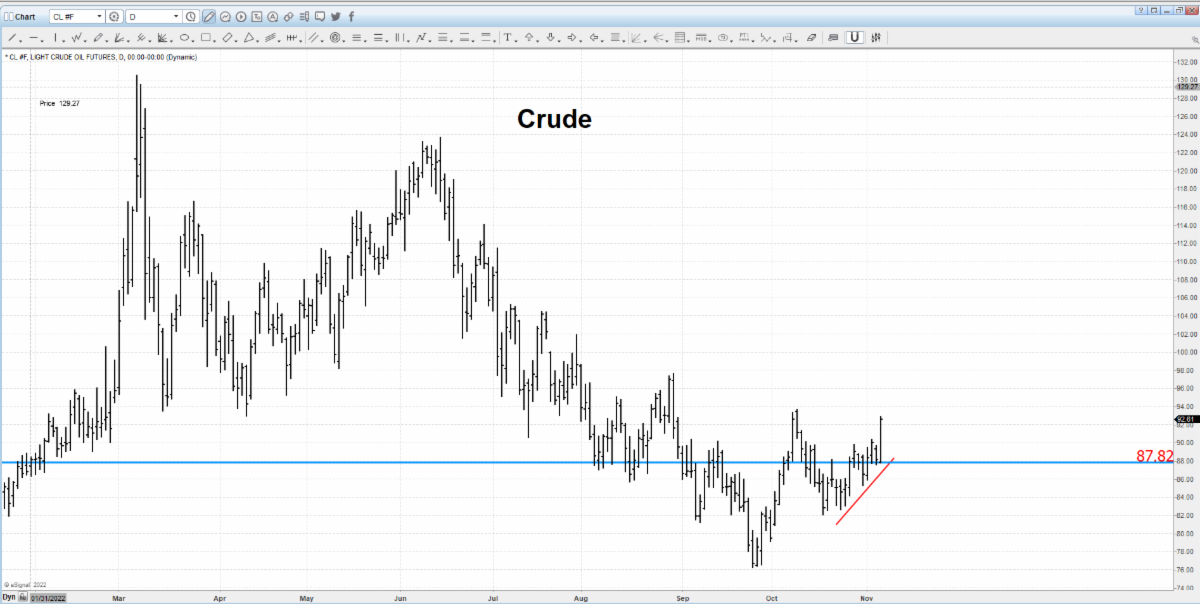Toggle the time axis lock icon

point(23,597)
